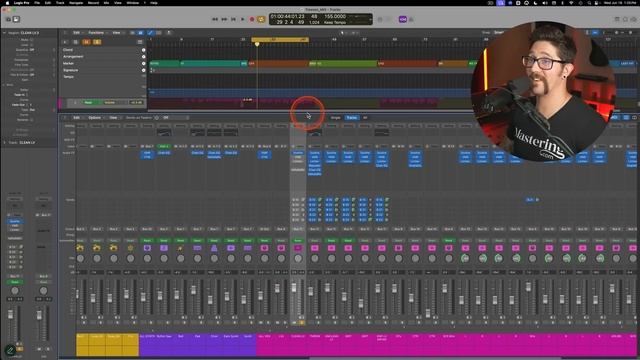Toggle the Sends on Faders power button
Viewport: 640px width, 360px height.
[x=157, y=118]
